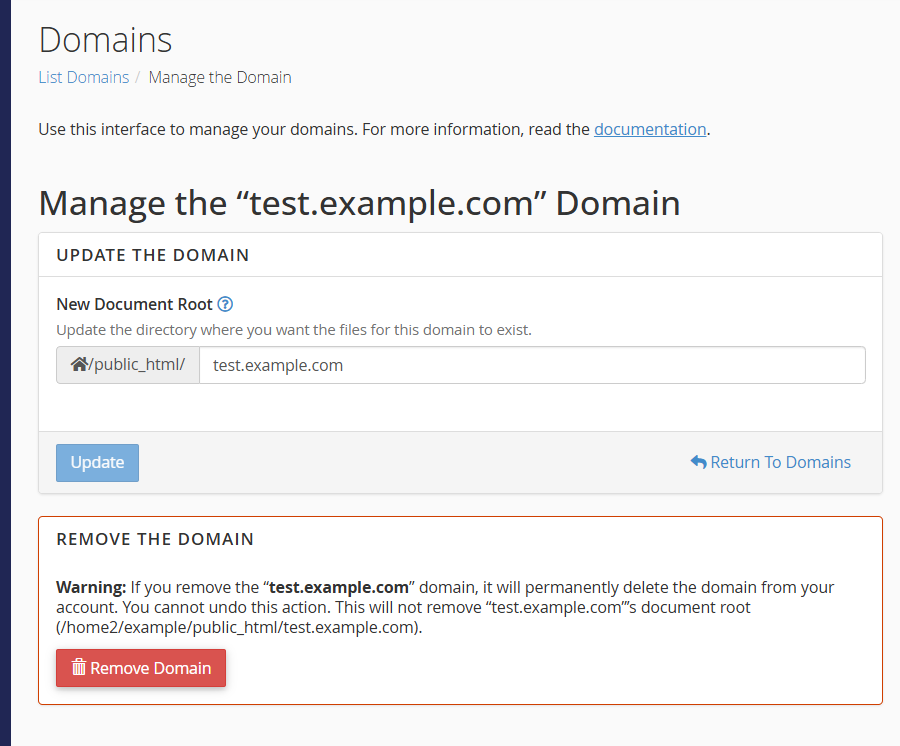
Task: Click the dark navy sidebar strip
Action: point(5,373)
